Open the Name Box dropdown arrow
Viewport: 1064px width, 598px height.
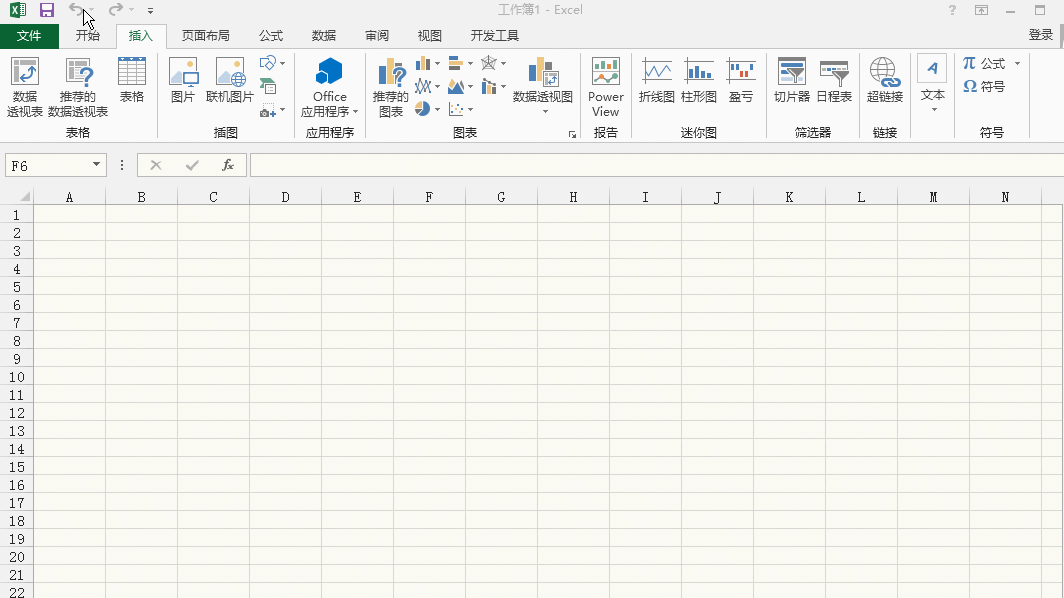[x=96, y=165]
